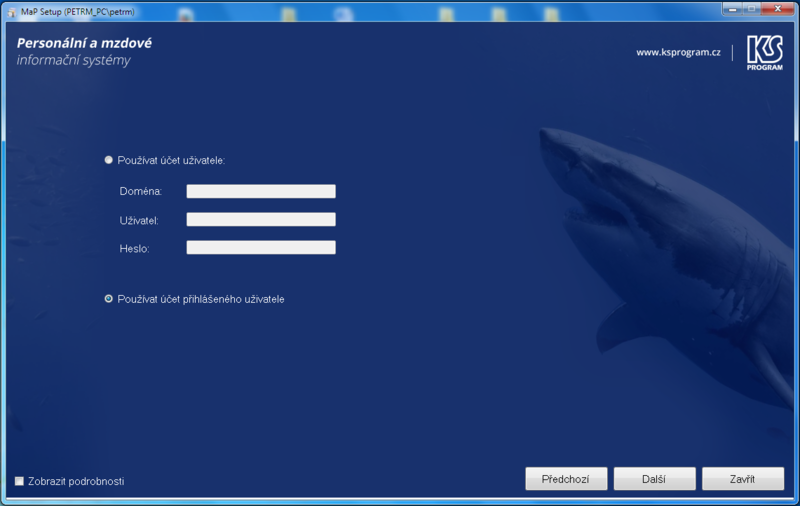Click the KS Program logo
Image resolution: width=800 pixels, height=506 pixels.
[x=764, y=53]
